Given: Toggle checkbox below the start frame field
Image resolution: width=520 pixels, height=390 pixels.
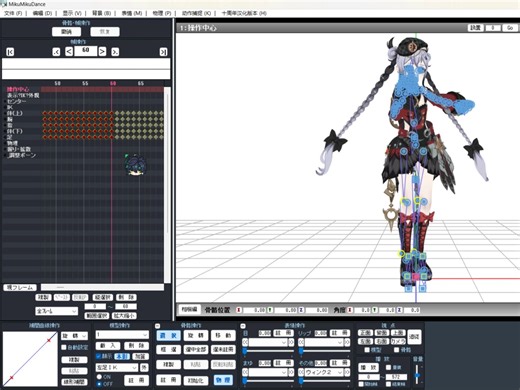Looking at the screenshot, I should tap(361, 384).
